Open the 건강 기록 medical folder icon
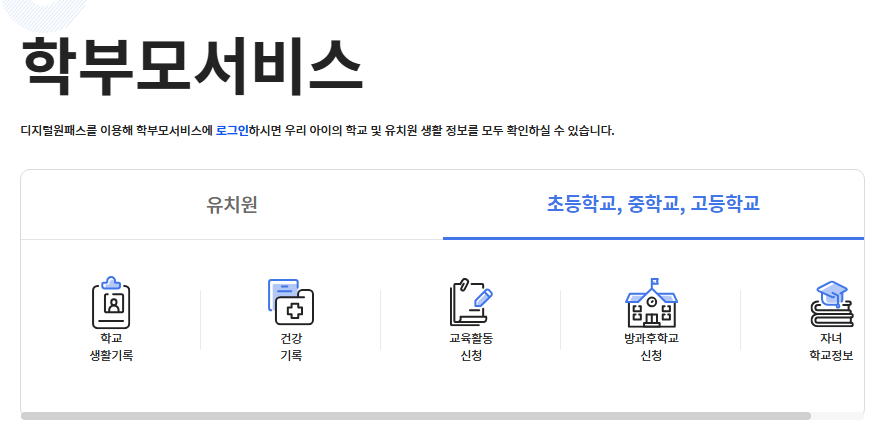The image size is (879, 448). pos(291,302)
